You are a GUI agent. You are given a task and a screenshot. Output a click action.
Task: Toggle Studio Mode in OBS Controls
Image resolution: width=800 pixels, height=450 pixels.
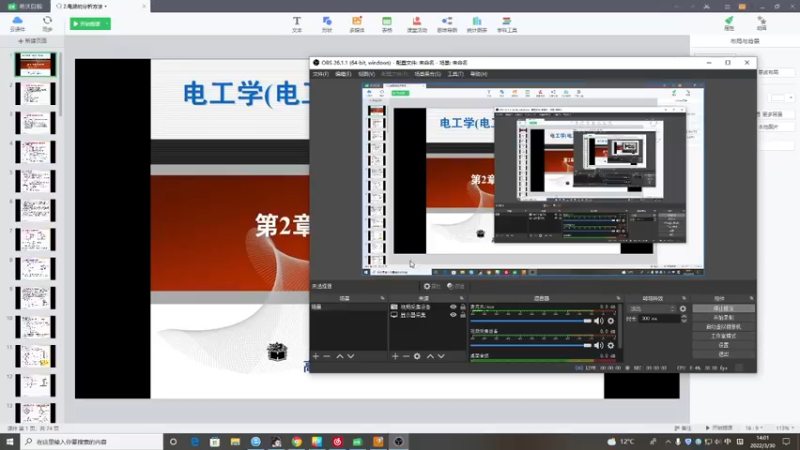tap(723, 336)
